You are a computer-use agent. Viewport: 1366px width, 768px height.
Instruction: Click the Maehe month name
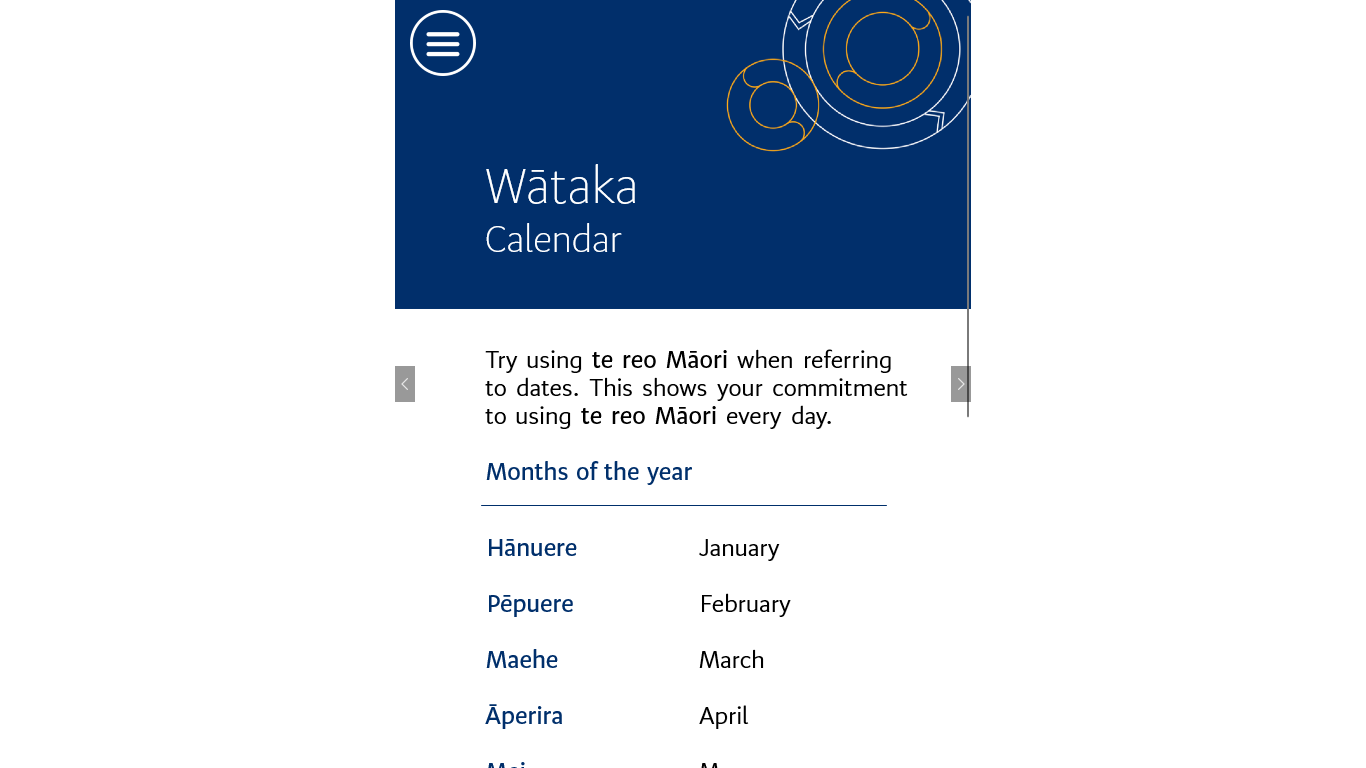point(522,660)
